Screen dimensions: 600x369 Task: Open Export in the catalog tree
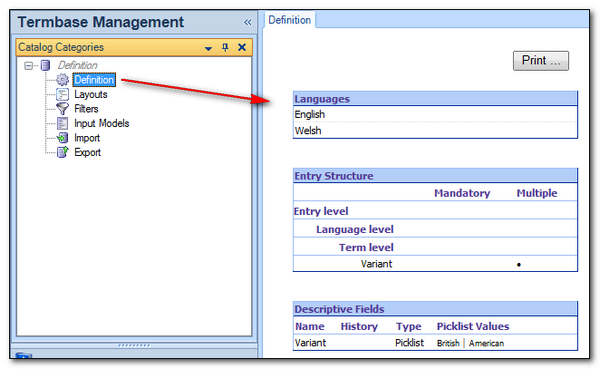click(87, 152)
